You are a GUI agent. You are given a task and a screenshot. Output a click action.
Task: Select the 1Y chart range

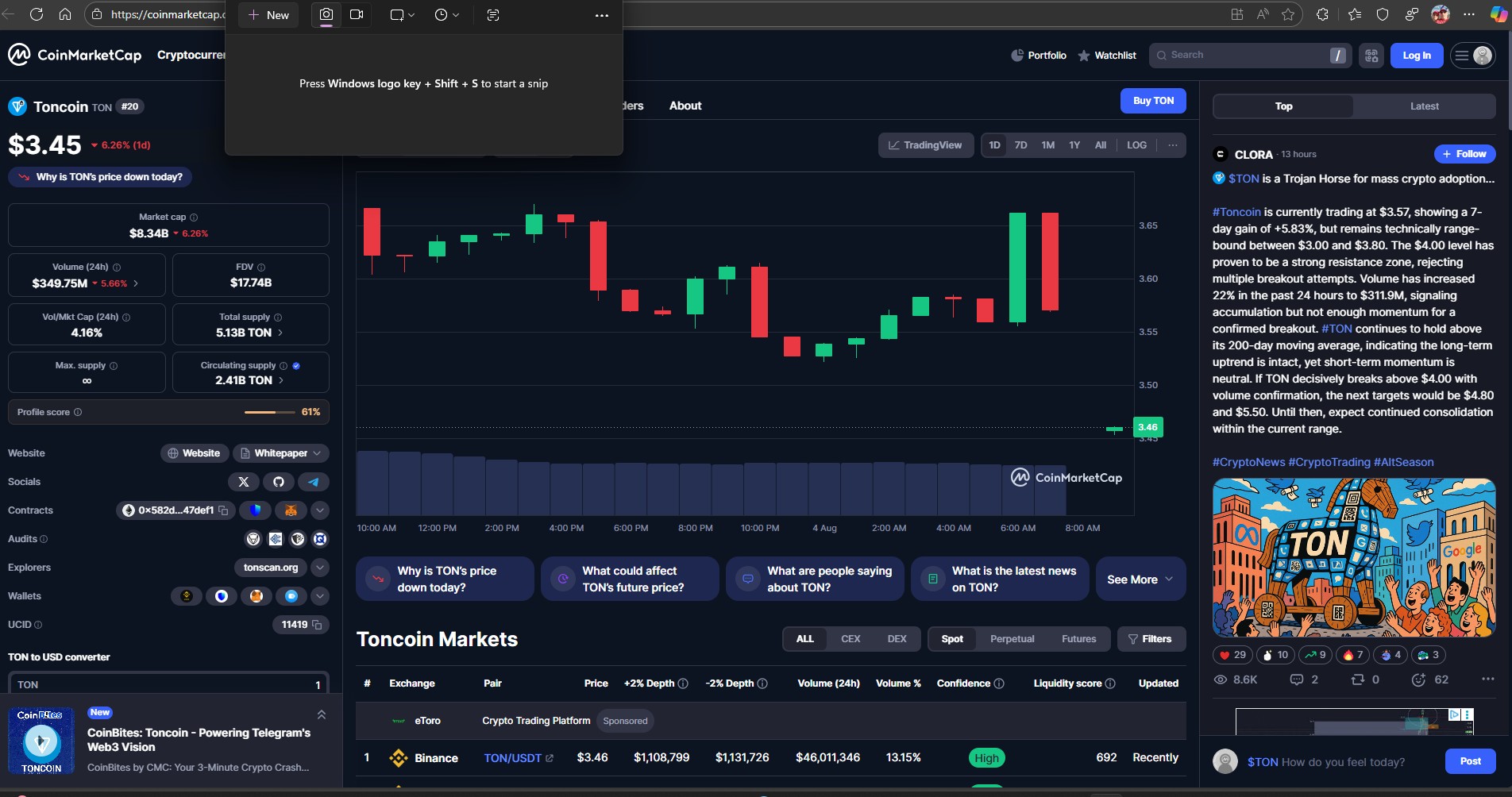point(1074,145)
